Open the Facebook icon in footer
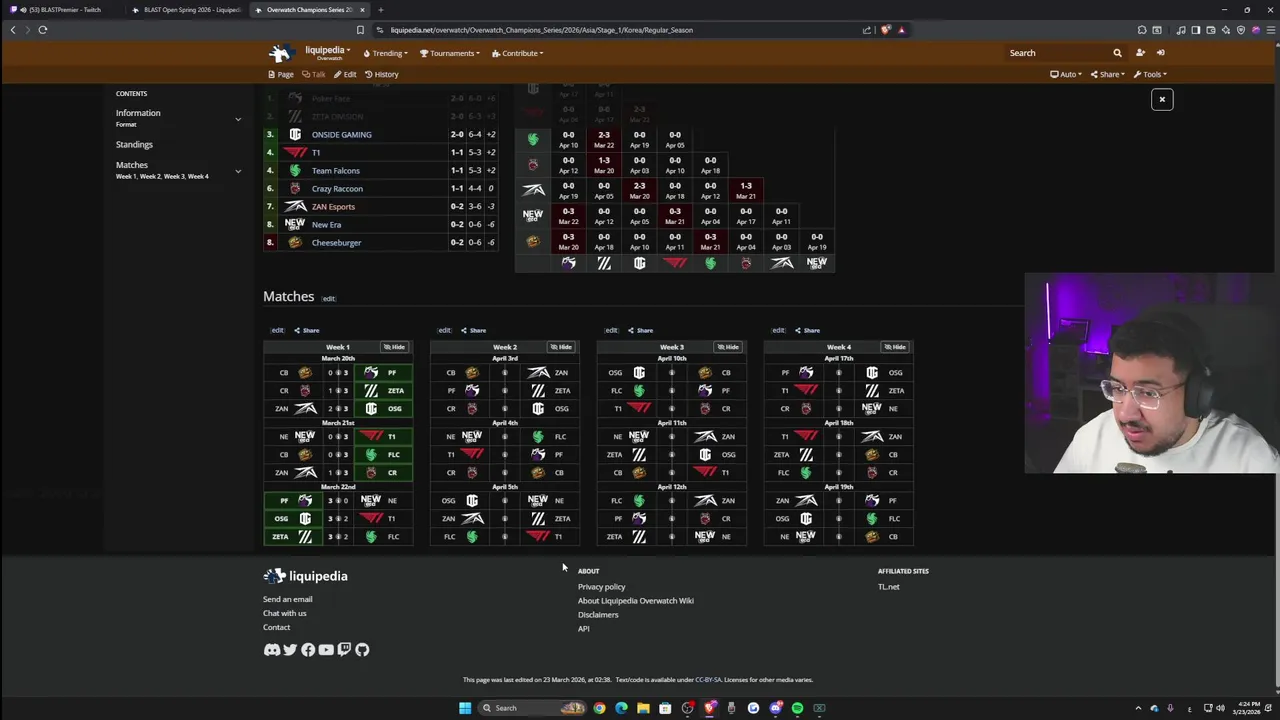 pyautogui.click(x=308, y=650)
